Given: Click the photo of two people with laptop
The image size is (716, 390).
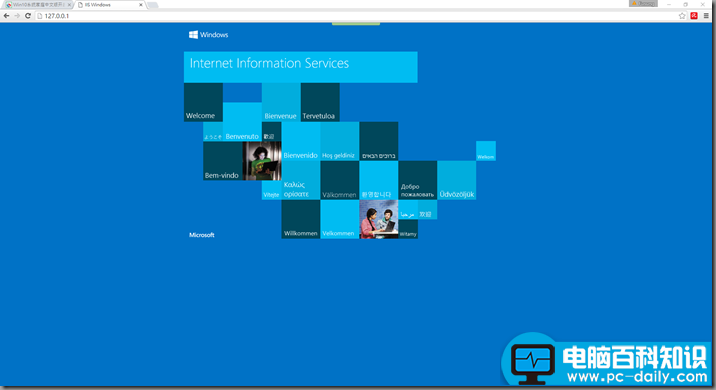Looking at the screenshot, I should [379, 219].
